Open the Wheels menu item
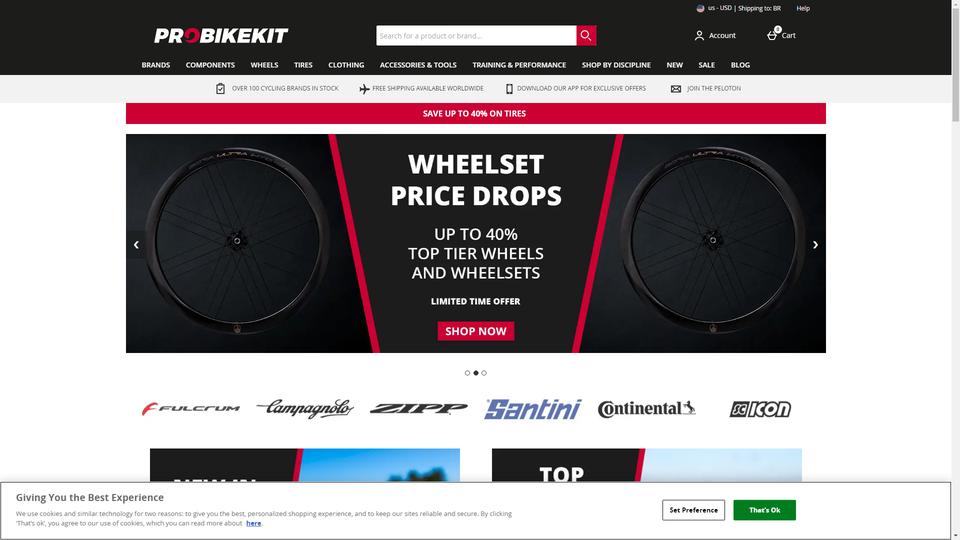 tap(264, 65)
